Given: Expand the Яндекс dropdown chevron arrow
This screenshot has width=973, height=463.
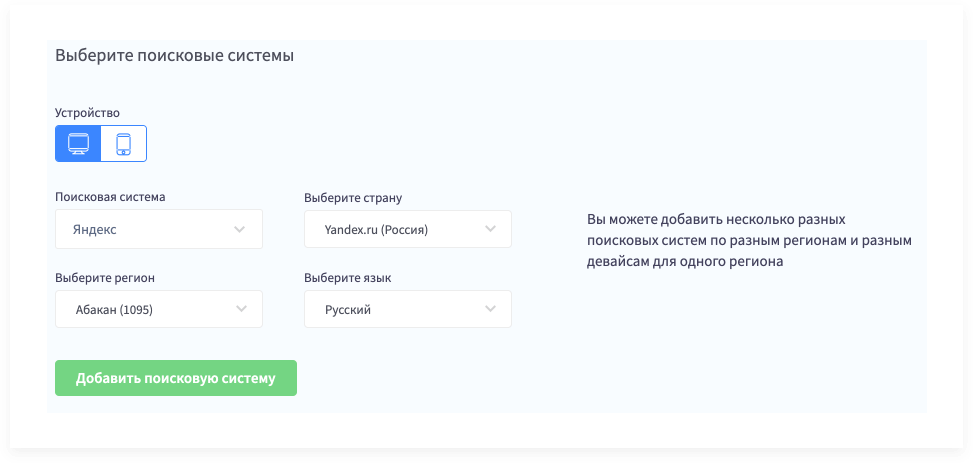Looking at the screenshot, I should [x=240, y=229].
